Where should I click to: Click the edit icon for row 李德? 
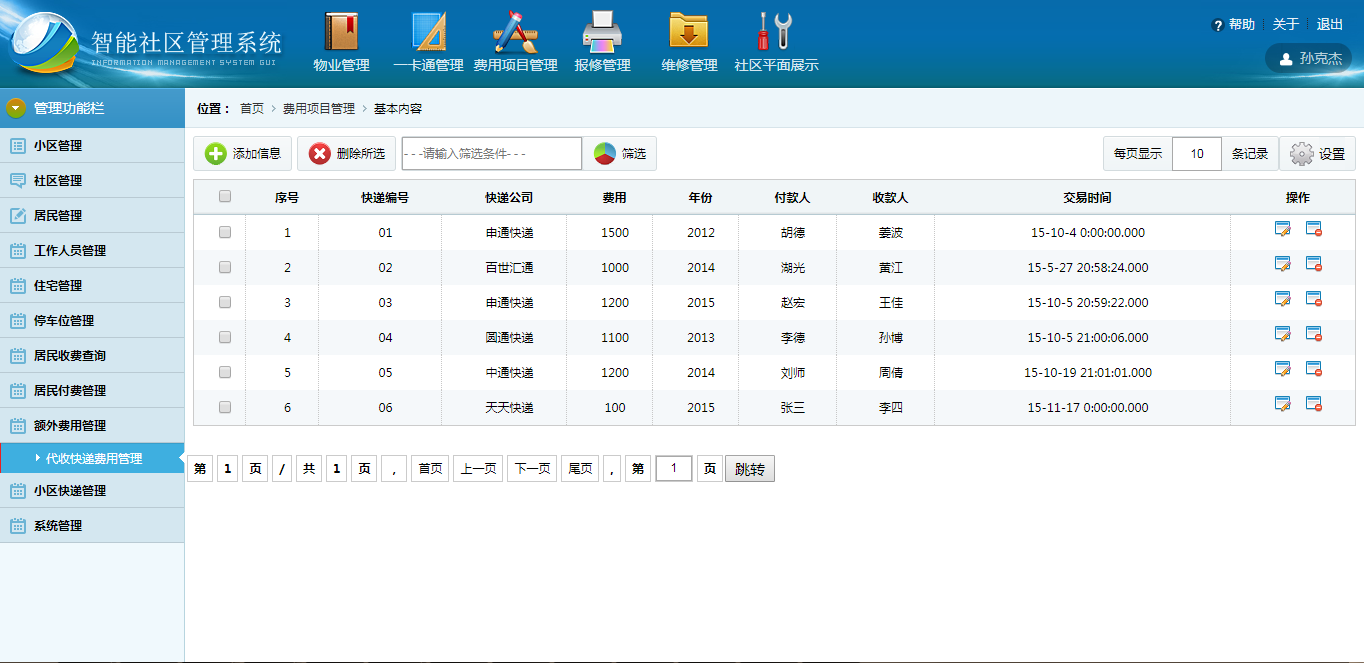[x=1283, y=334]
